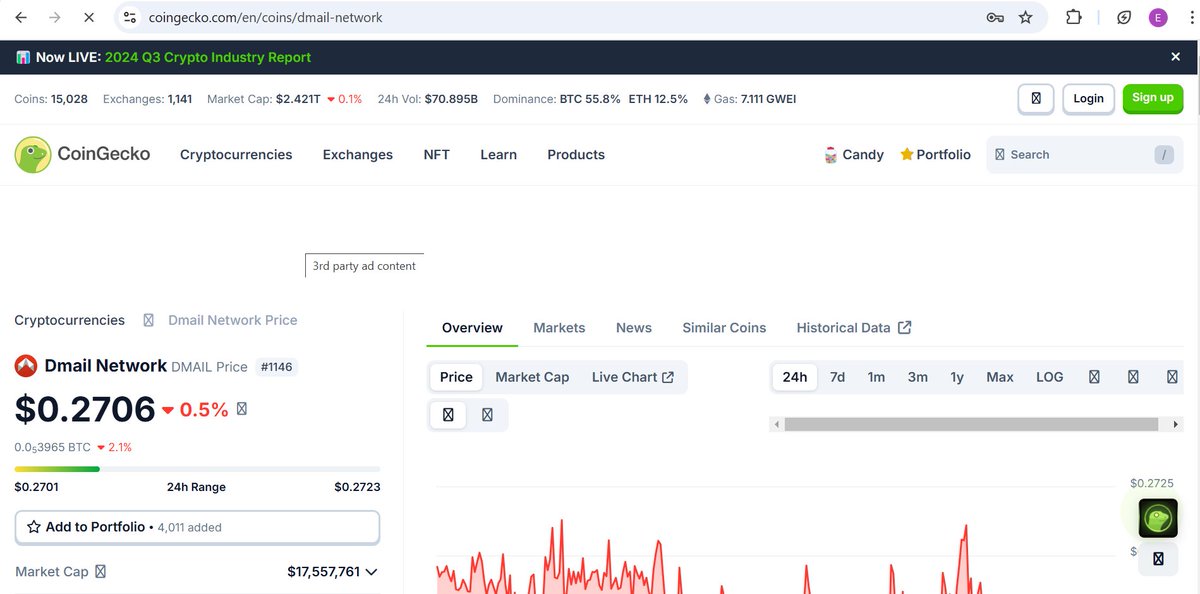Image resolution: width=1200 pixels, height=594 pixels.
Task: Click the Login button
Action: click(x=1088, y=98)
